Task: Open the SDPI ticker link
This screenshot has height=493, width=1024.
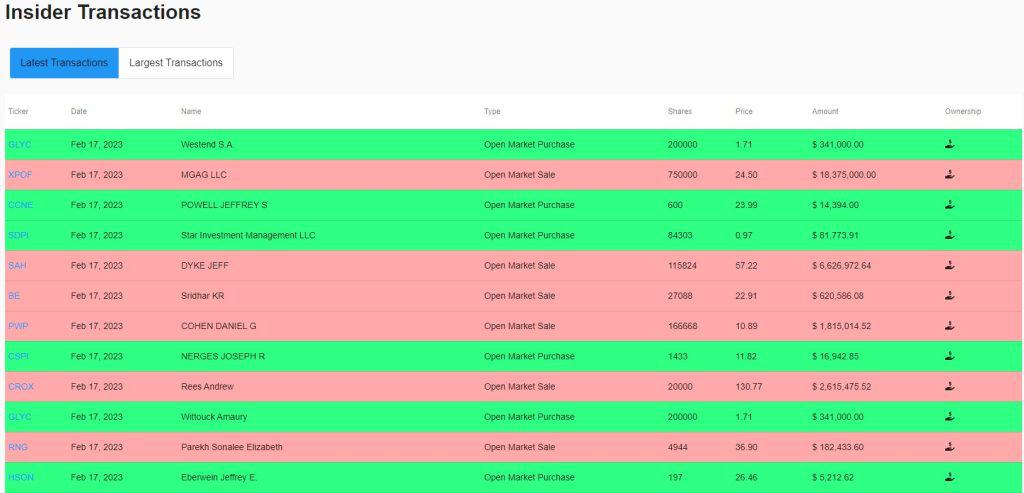Action: tap(18, 235)
